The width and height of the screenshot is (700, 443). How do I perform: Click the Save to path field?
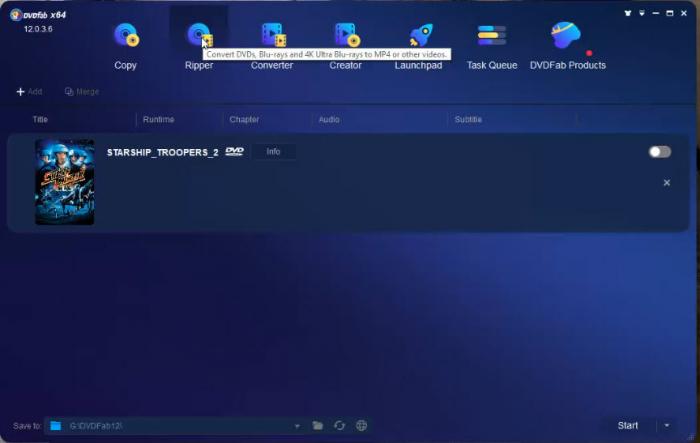pos(174,426)
